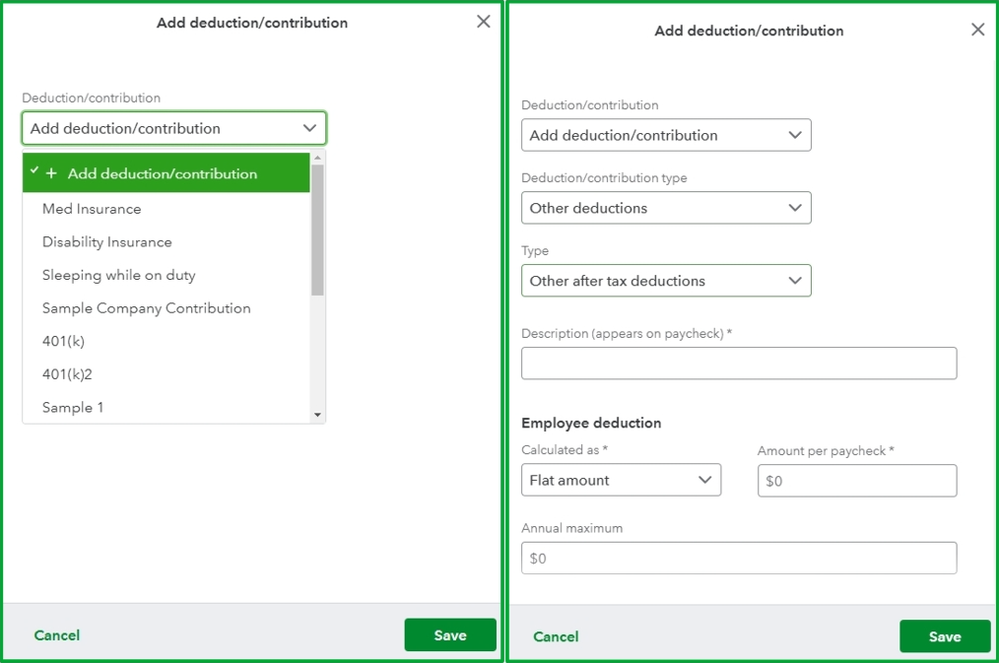
Task: Select the 401(k) option
Action: tap(63, 341)
